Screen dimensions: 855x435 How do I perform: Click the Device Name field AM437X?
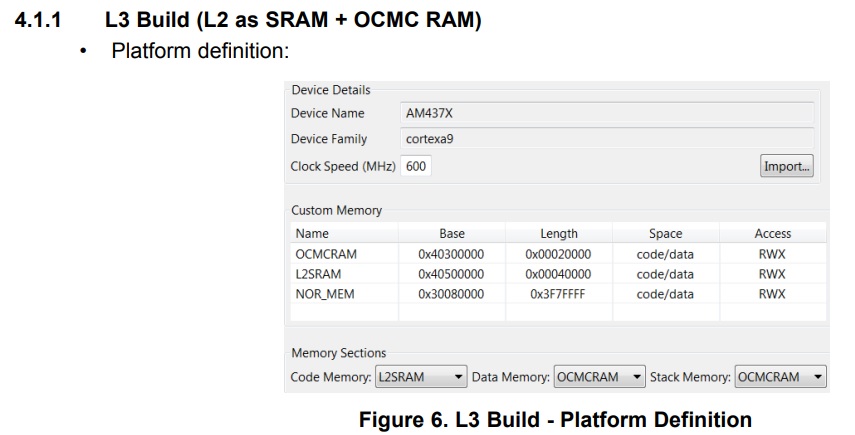click(x=606, y=113)
